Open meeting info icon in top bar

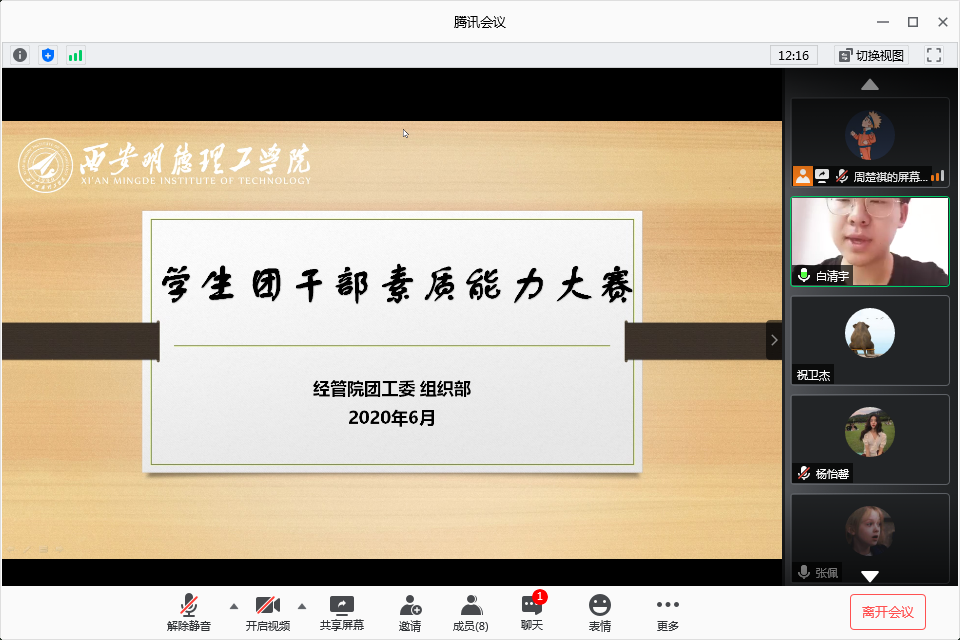20,55
